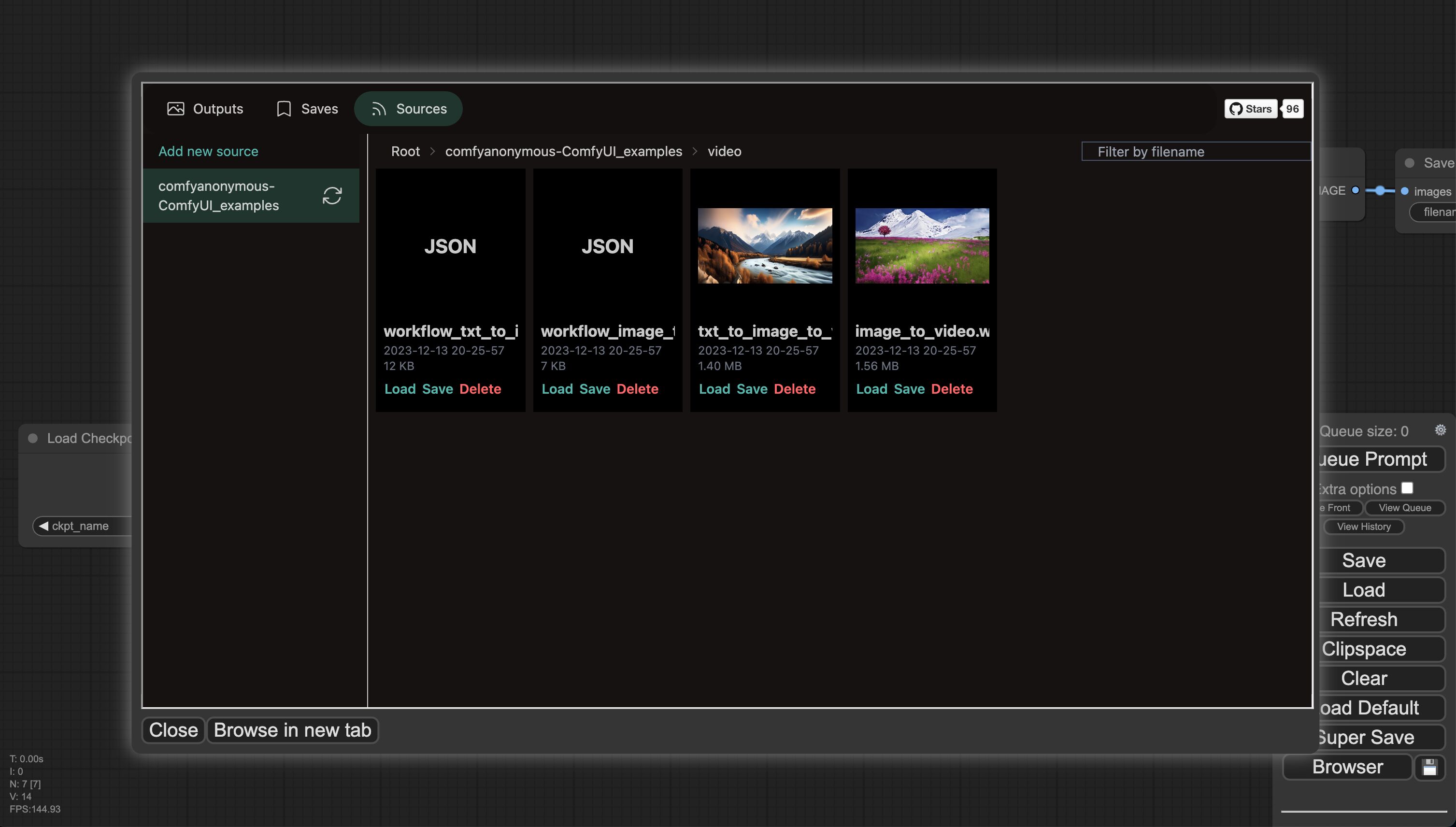Click the Sources feed icon
The height and width of the screenshot is (827, 1456).
pyautogui.click(x=379, y=109)
